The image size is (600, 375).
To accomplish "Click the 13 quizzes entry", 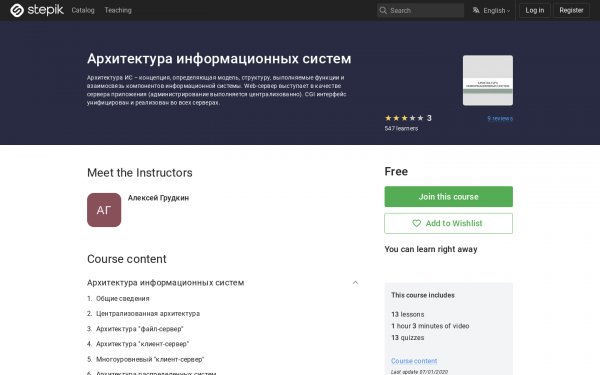I will coord(408,338).
